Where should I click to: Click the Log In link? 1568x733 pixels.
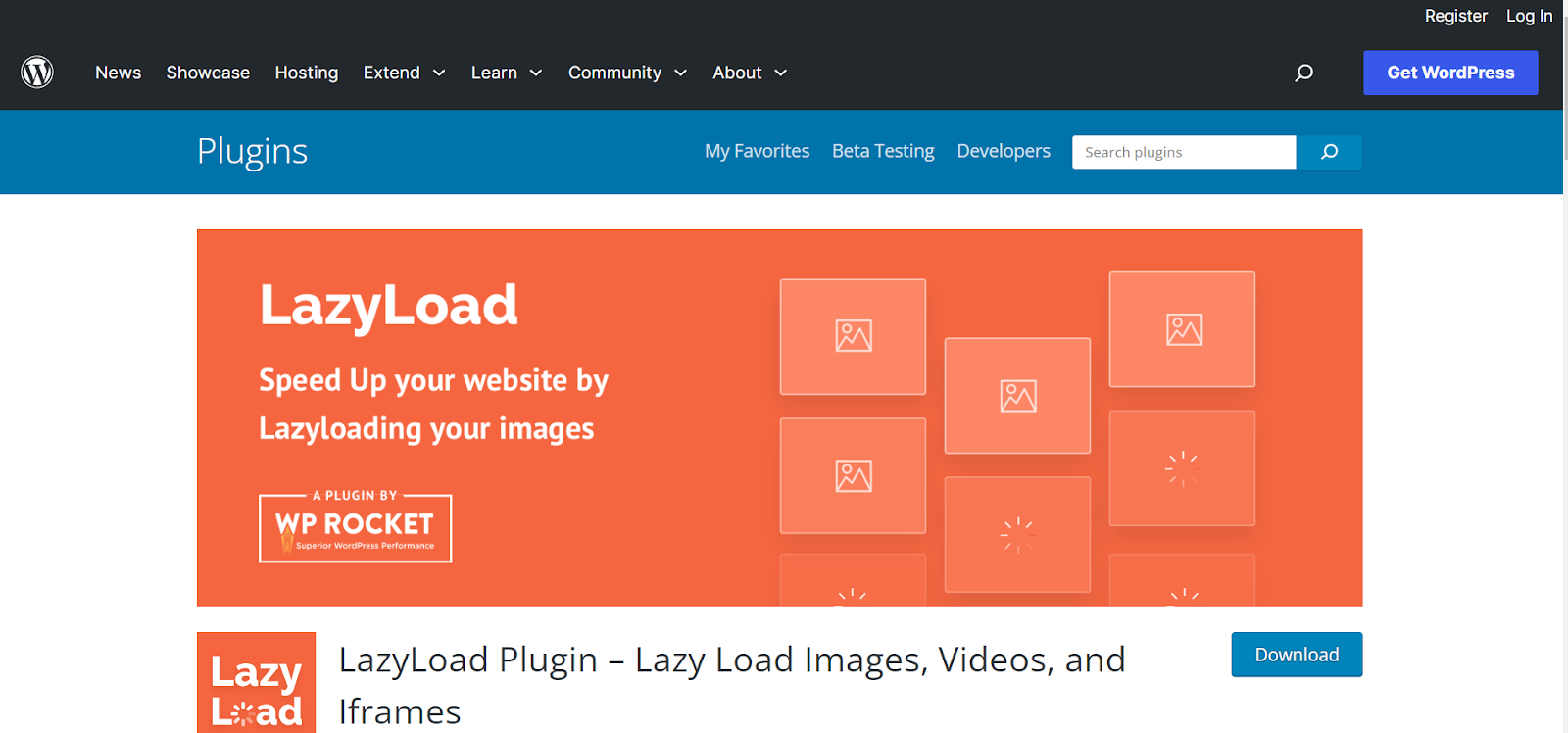pyautogui.click(x=1529, y=16)
